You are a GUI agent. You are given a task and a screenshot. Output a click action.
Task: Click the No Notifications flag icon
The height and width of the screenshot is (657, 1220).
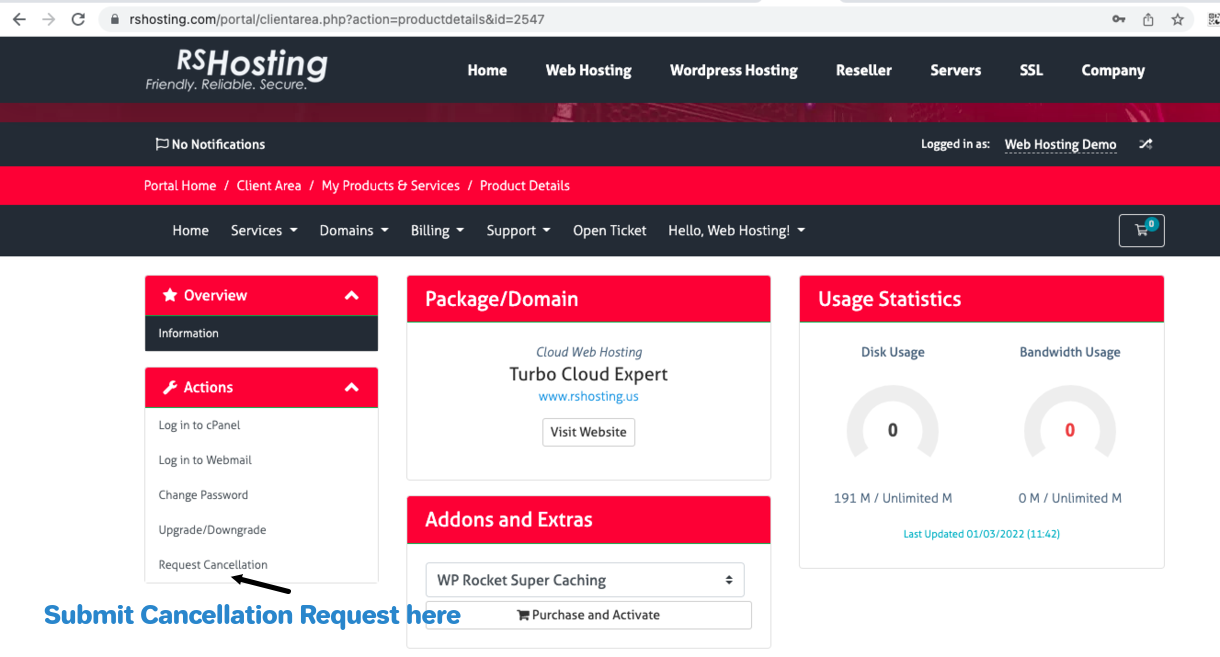pos(162,144)
